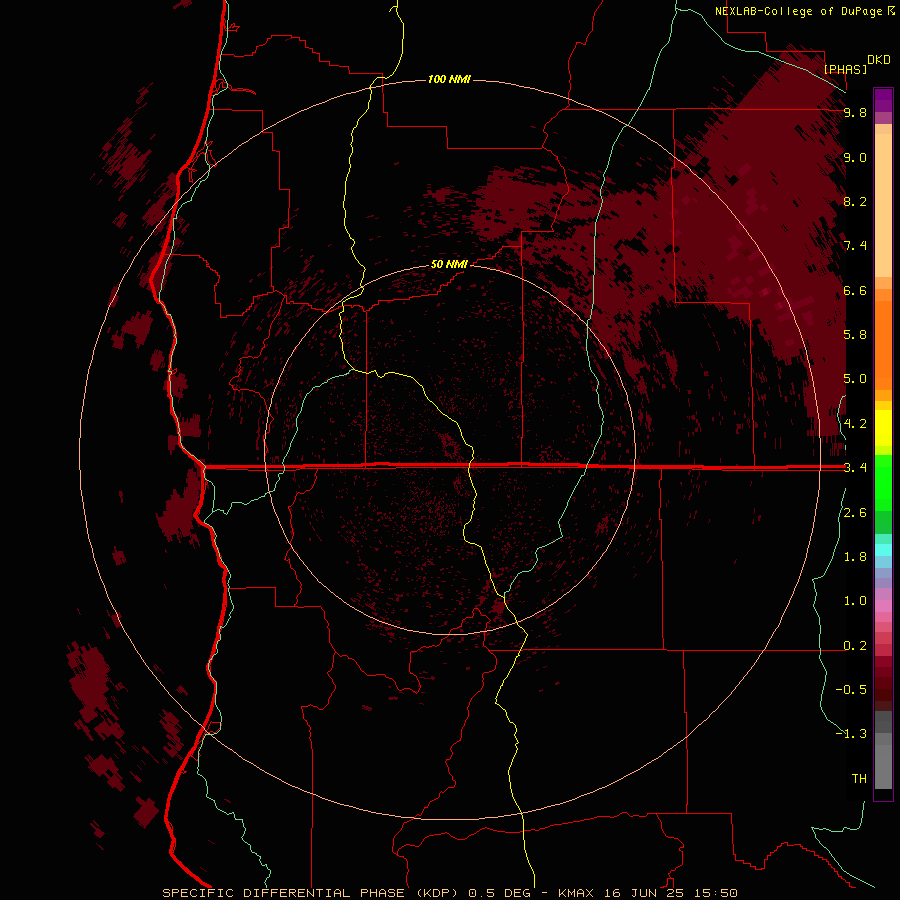
Task: Click the -1.3 scale value
Action: (x=851, y=734)
